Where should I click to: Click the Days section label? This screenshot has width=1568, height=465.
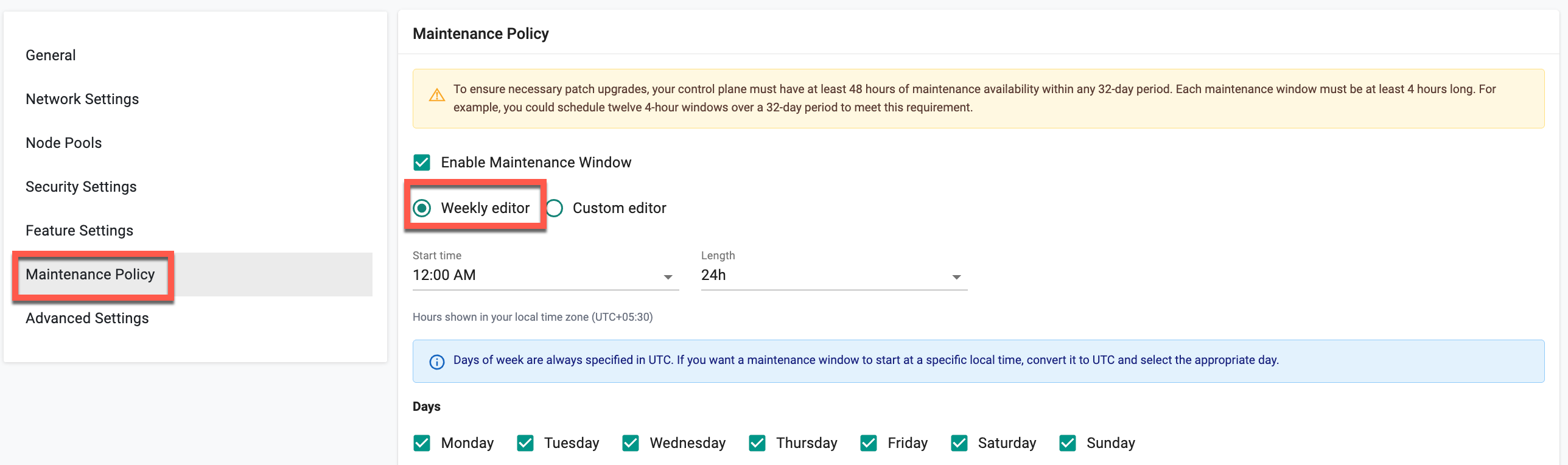[x=426, y=407]
